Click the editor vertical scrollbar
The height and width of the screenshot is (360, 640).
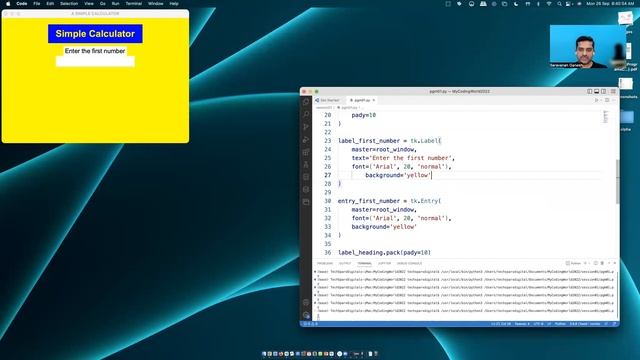617,182
